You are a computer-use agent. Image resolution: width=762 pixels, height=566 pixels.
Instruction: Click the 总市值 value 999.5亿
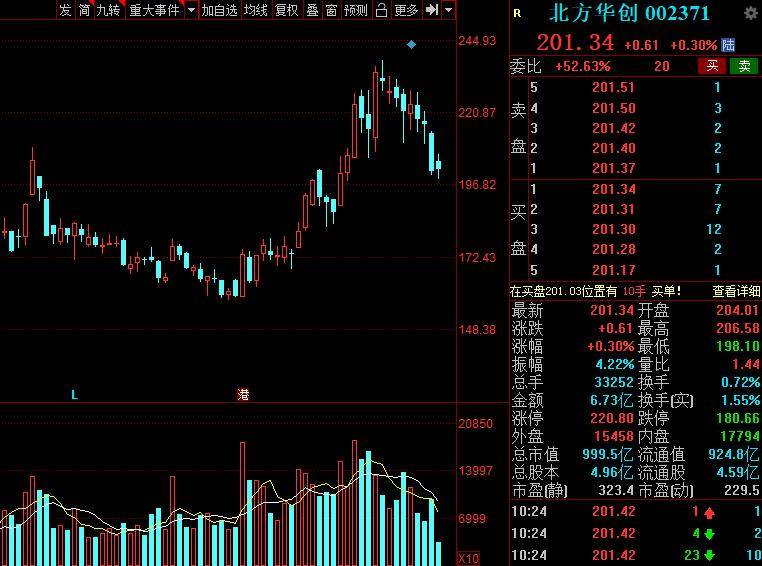[x=607, y=454]
